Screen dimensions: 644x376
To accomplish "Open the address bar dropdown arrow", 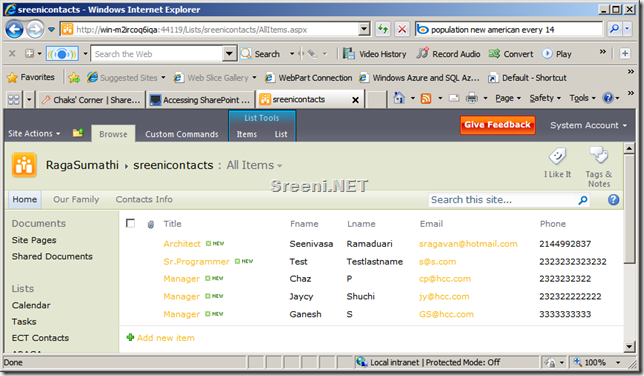I will [364, 29].
